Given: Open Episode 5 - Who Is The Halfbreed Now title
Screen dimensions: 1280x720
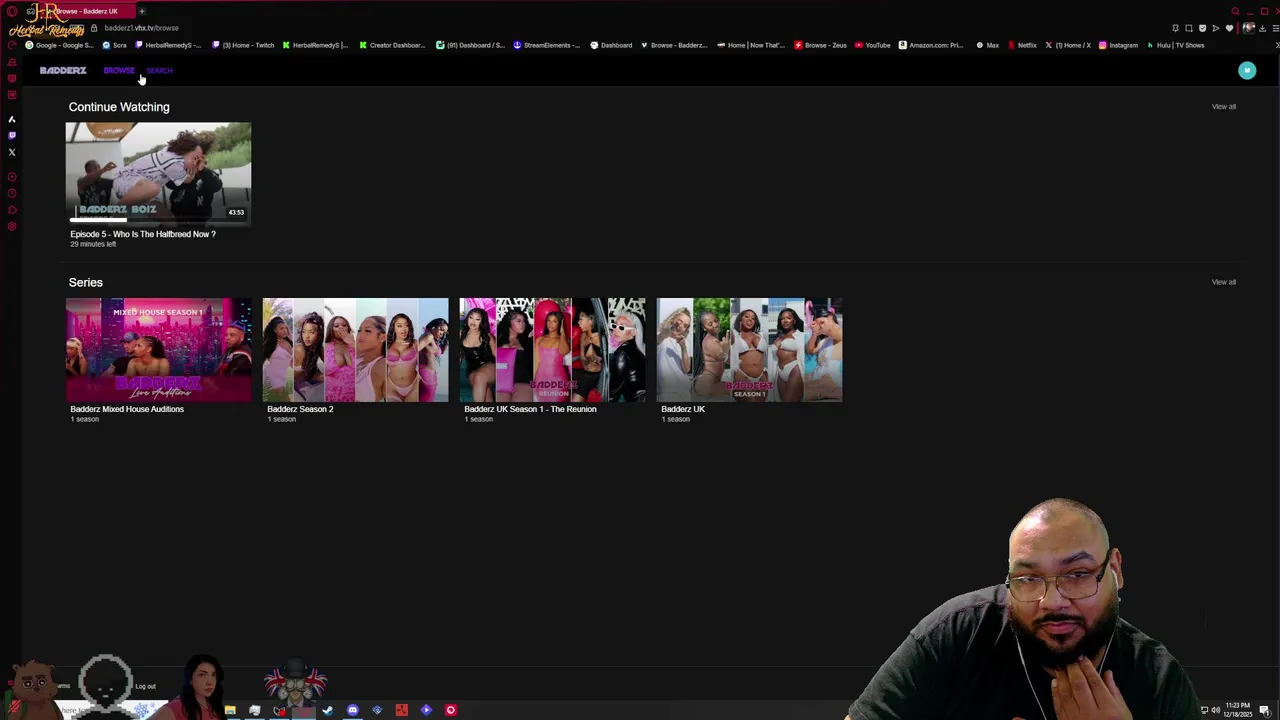Looking at the screenshot, I should (x=143, y=234).
